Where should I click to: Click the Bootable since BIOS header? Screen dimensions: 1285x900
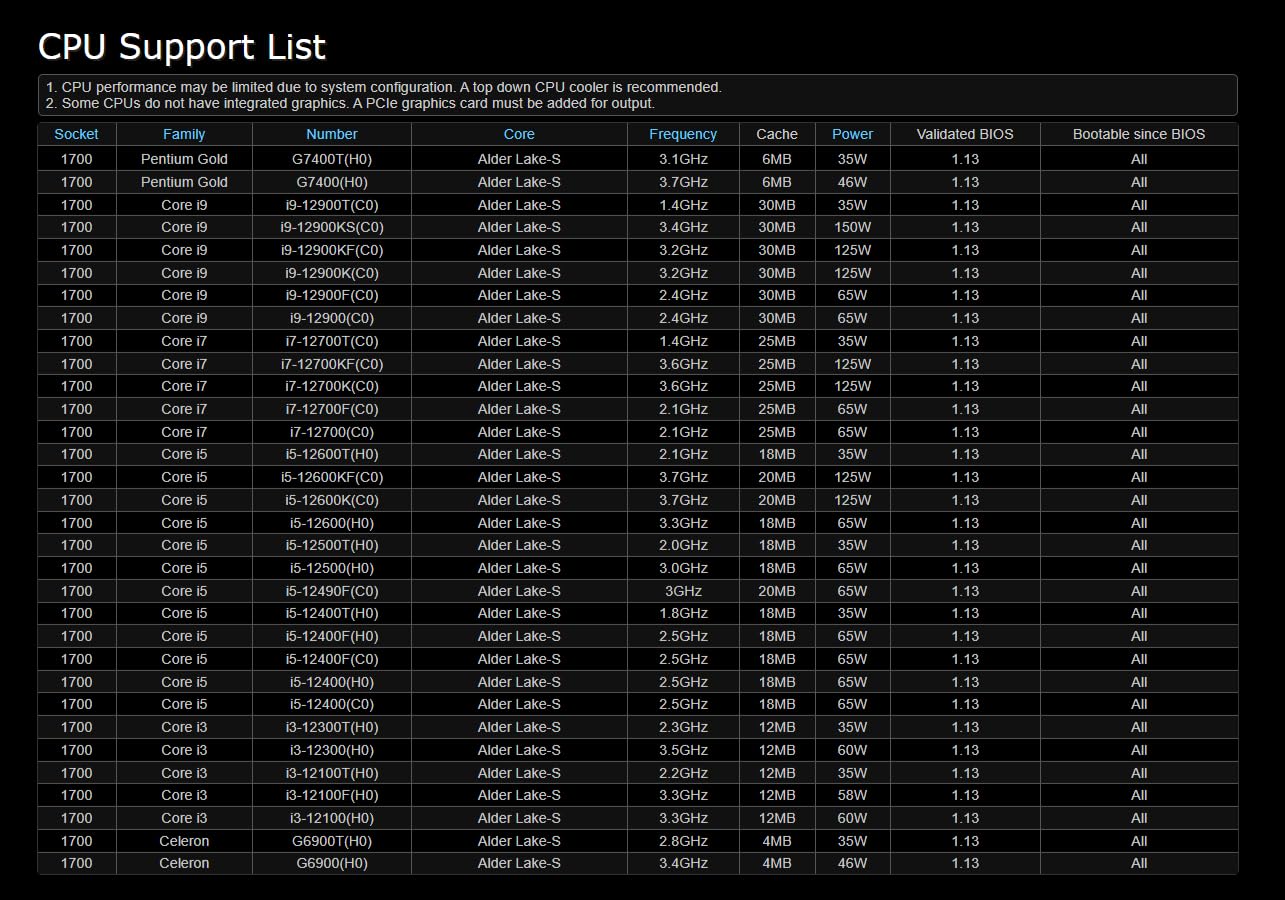pyautogui.click(x=1139, y=134)
